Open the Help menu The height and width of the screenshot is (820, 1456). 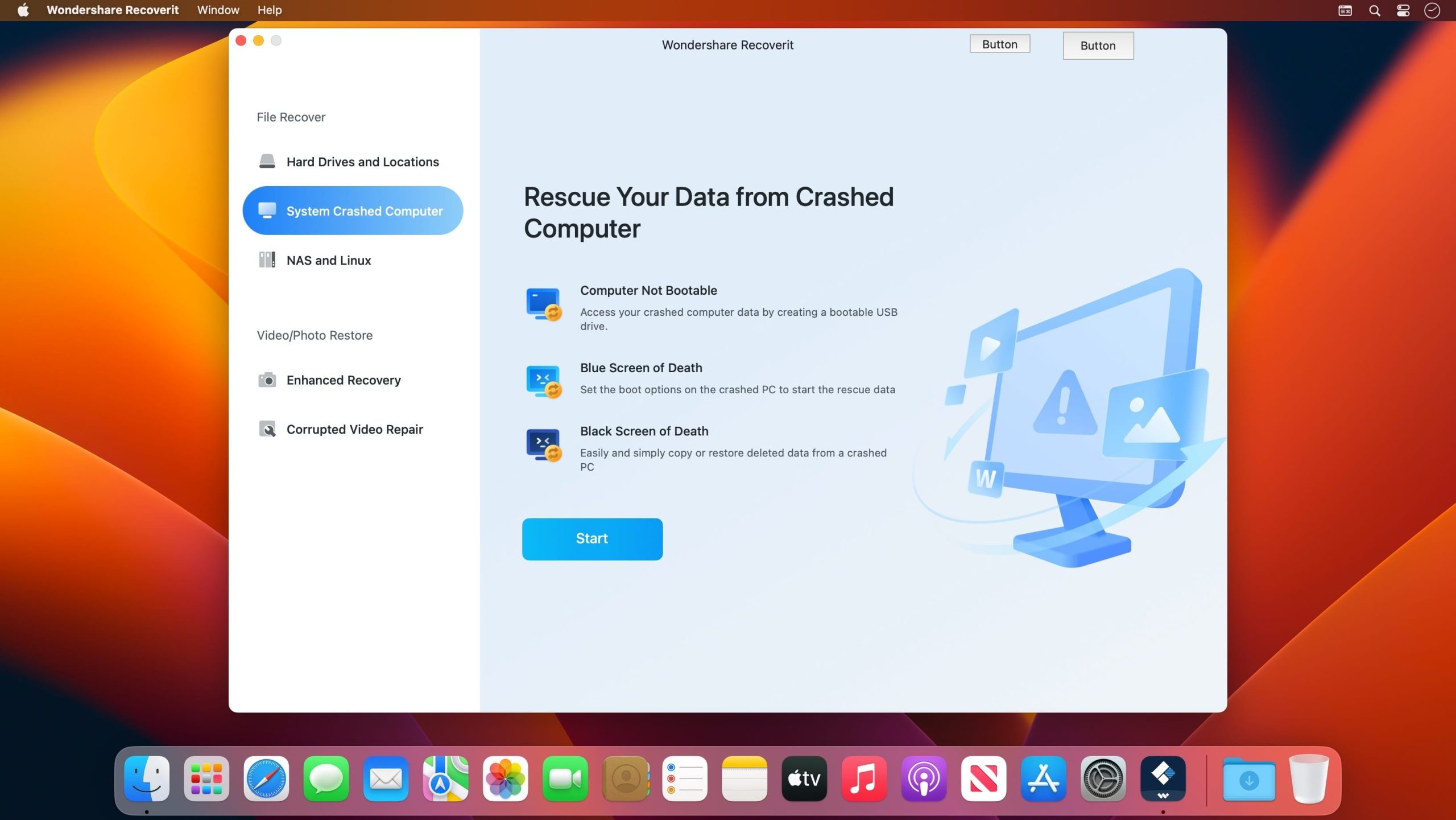point(270,10)
